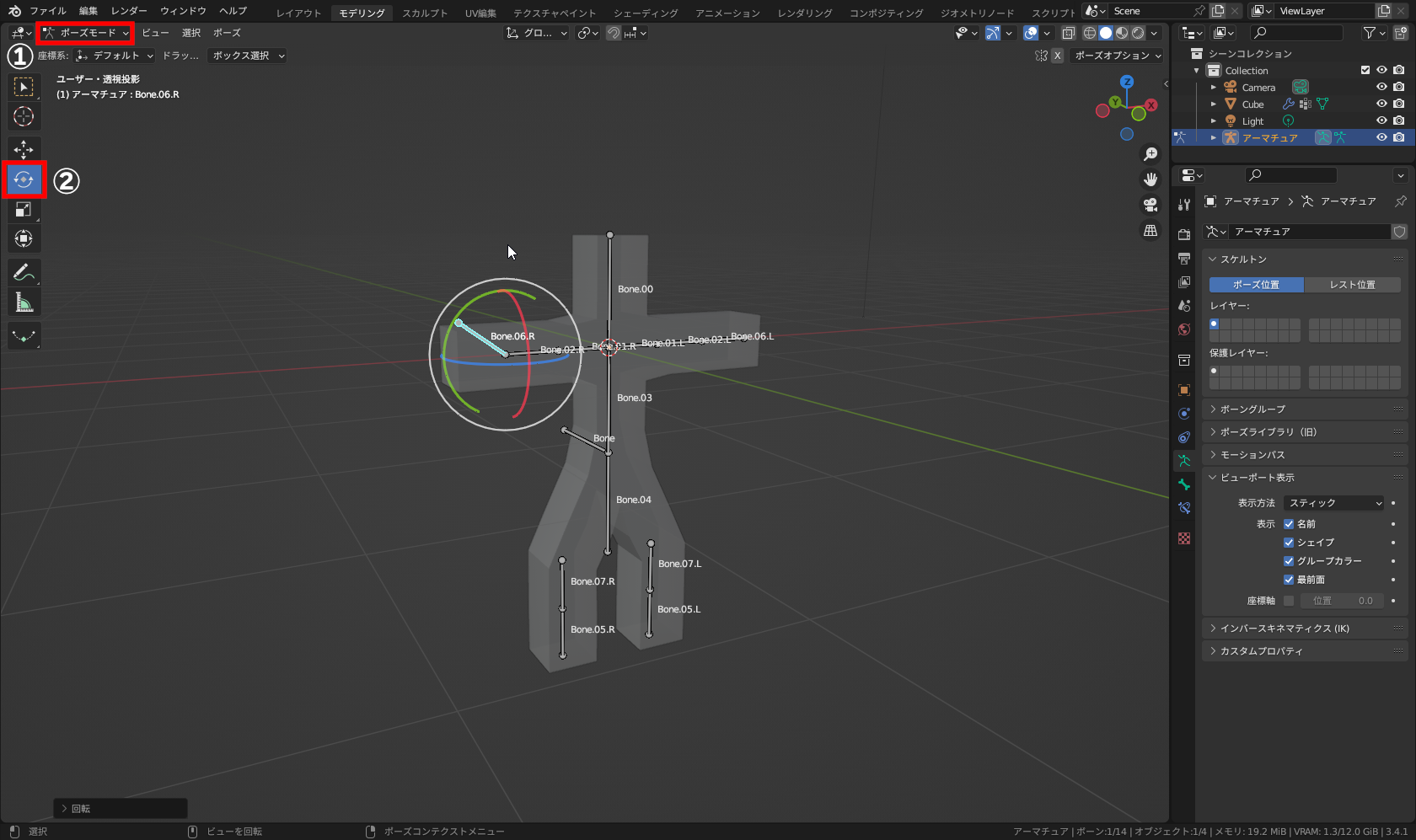Switch to the レイアウト workspace tab
The image size is (1416, 840).
coord(299,13)
